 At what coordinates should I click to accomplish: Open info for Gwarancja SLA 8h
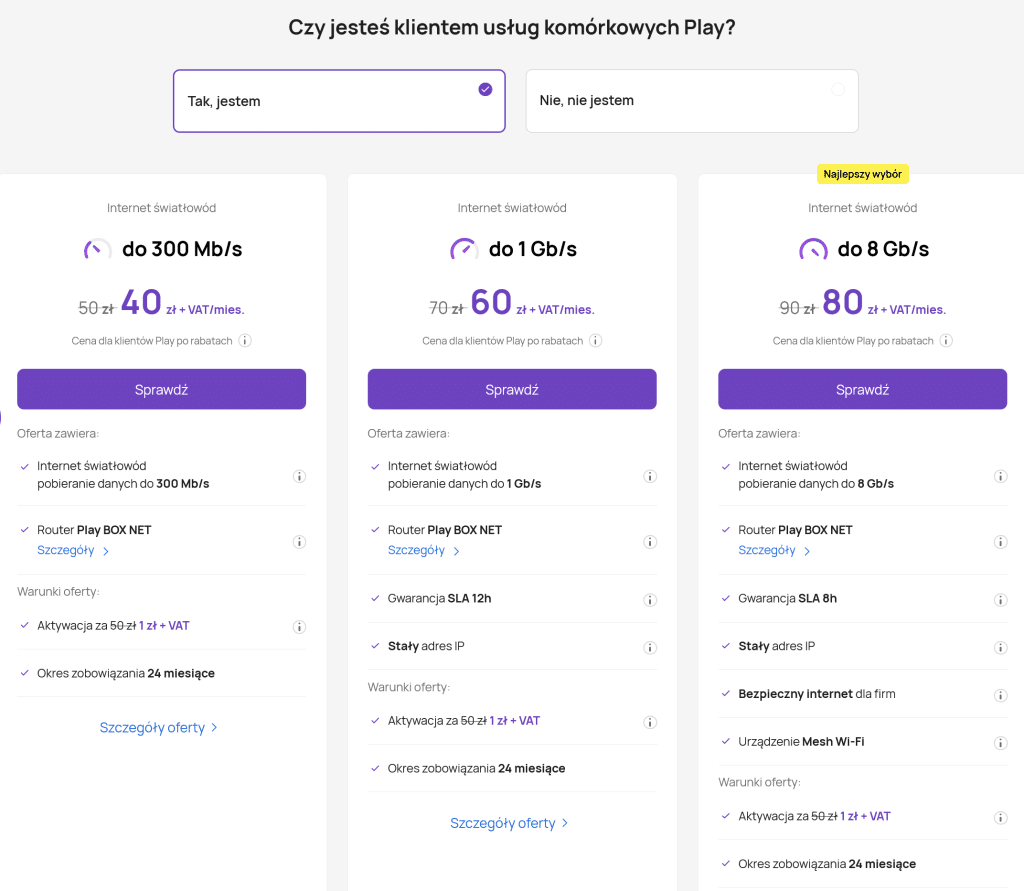coord(1000,600)
